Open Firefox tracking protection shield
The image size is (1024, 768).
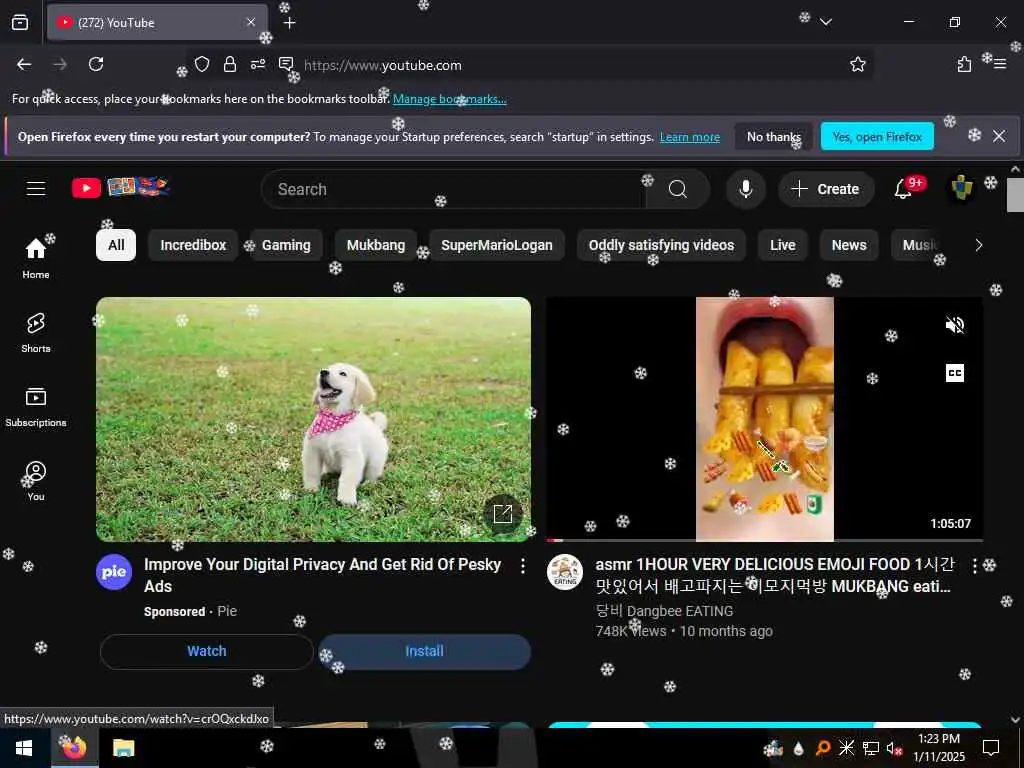202,64
